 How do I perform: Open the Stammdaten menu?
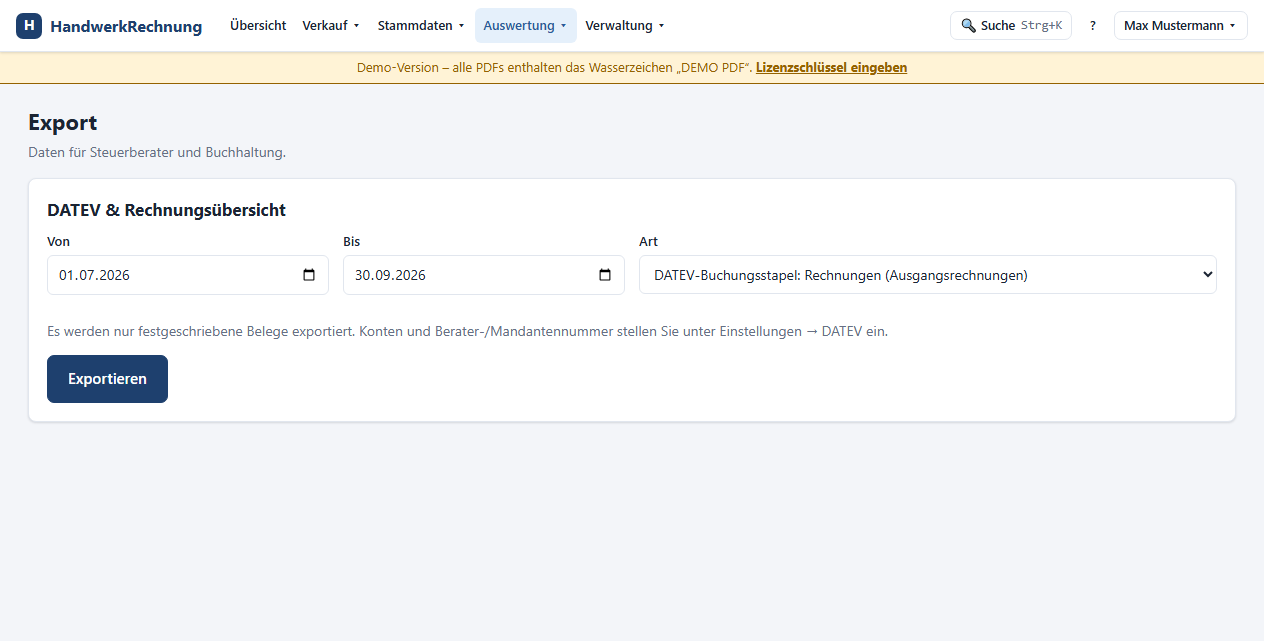421,26
